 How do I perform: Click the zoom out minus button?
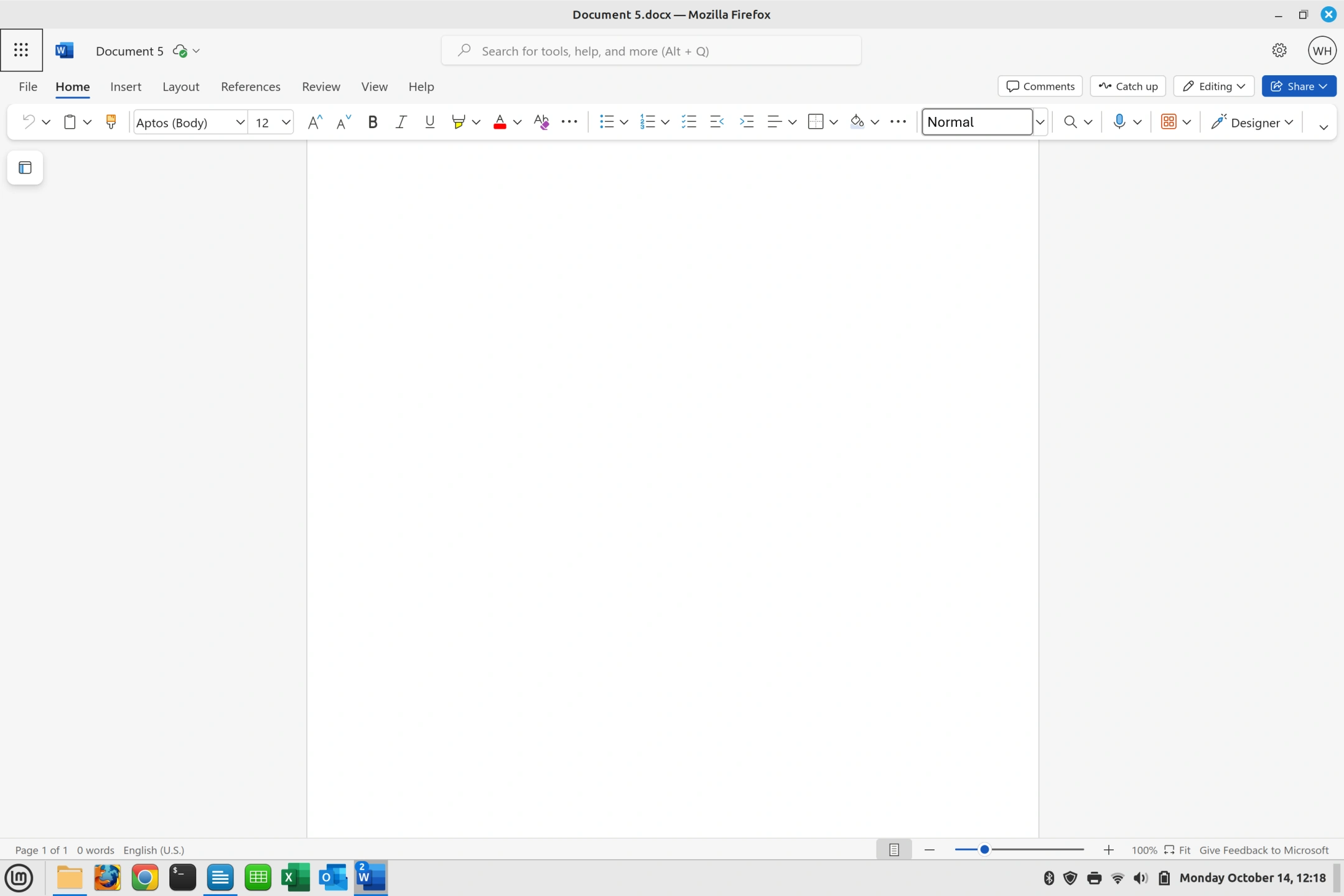click(x=930, y=850)
